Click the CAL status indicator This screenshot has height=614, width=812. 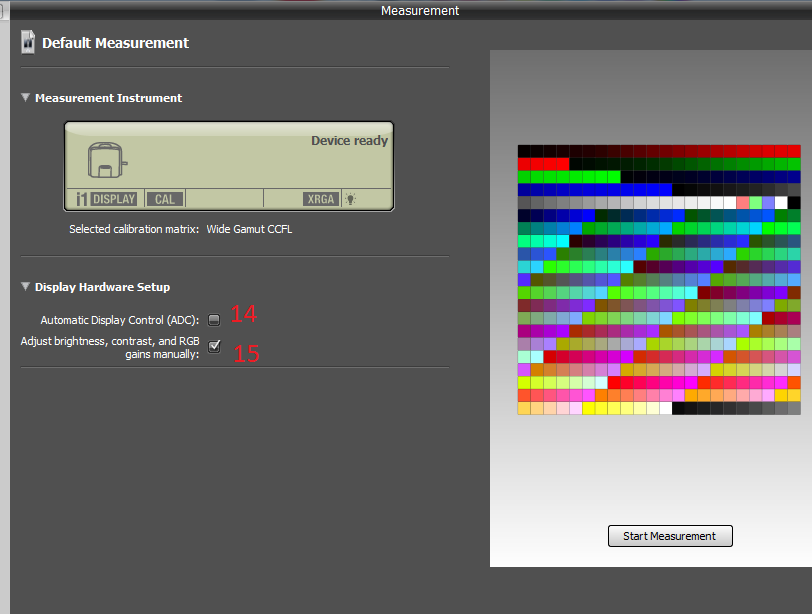165,199
